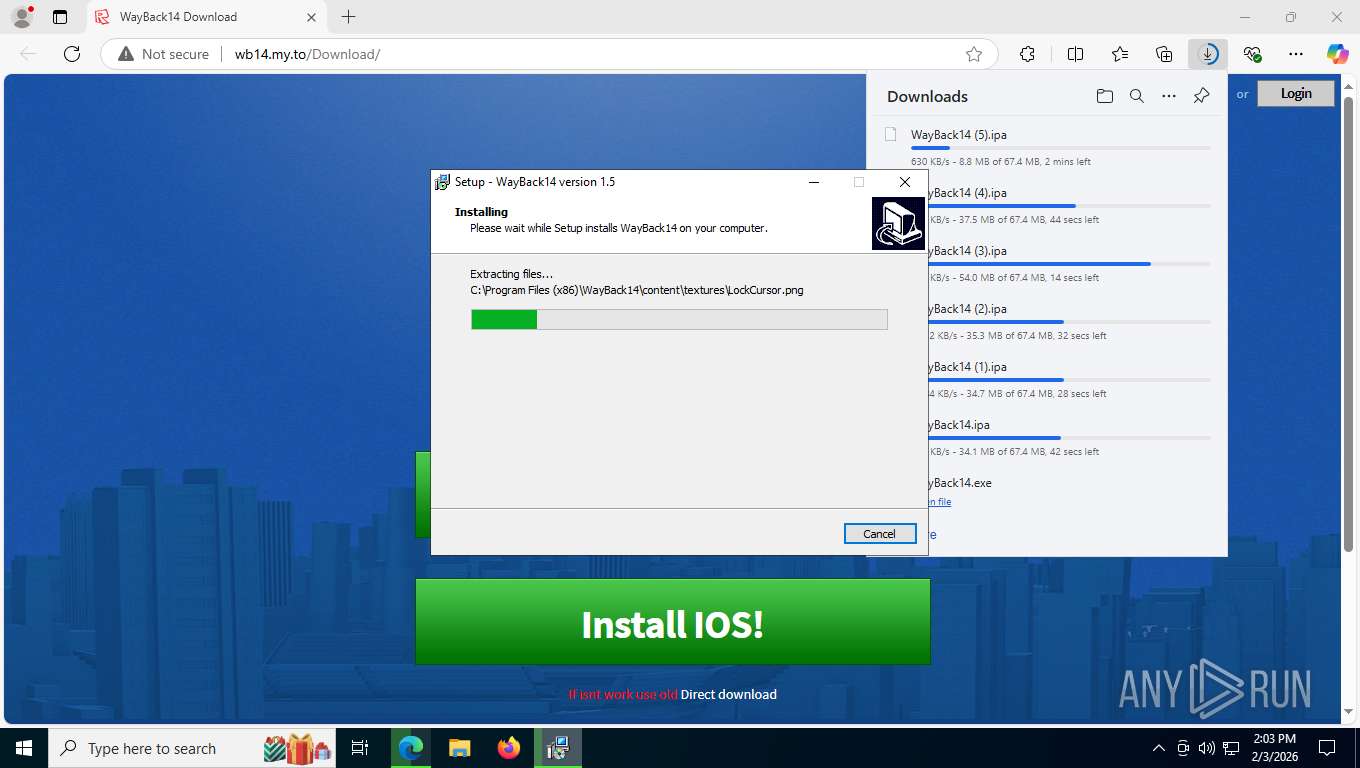
Task: Click the WayBack14 (5).ipa file icon
Action: point(891,134)
